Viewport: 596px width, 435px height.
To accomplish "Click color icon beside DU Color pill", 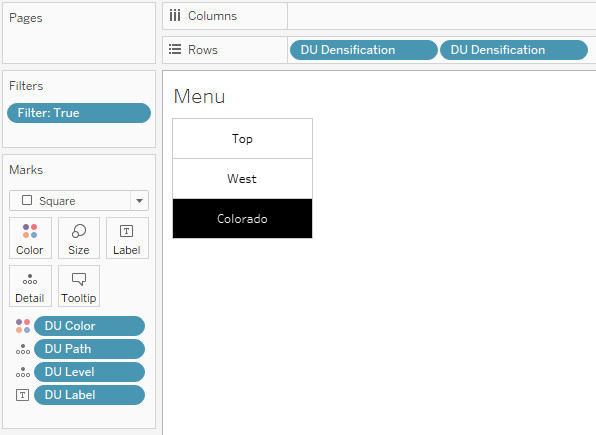I will 23,326.
